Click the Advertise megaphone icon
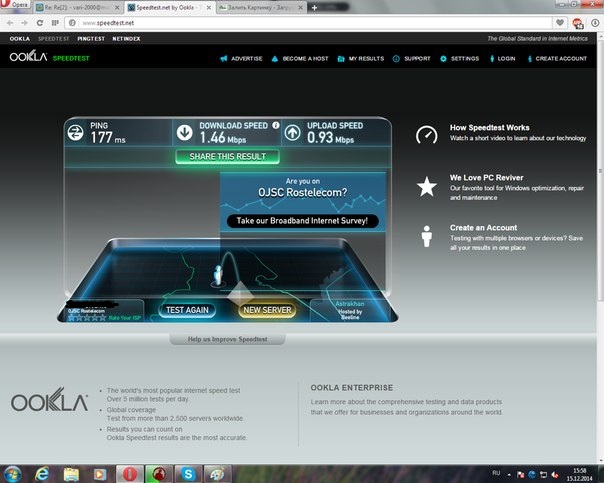This screenshot has height=483, width=604. (x=223, y=59)
